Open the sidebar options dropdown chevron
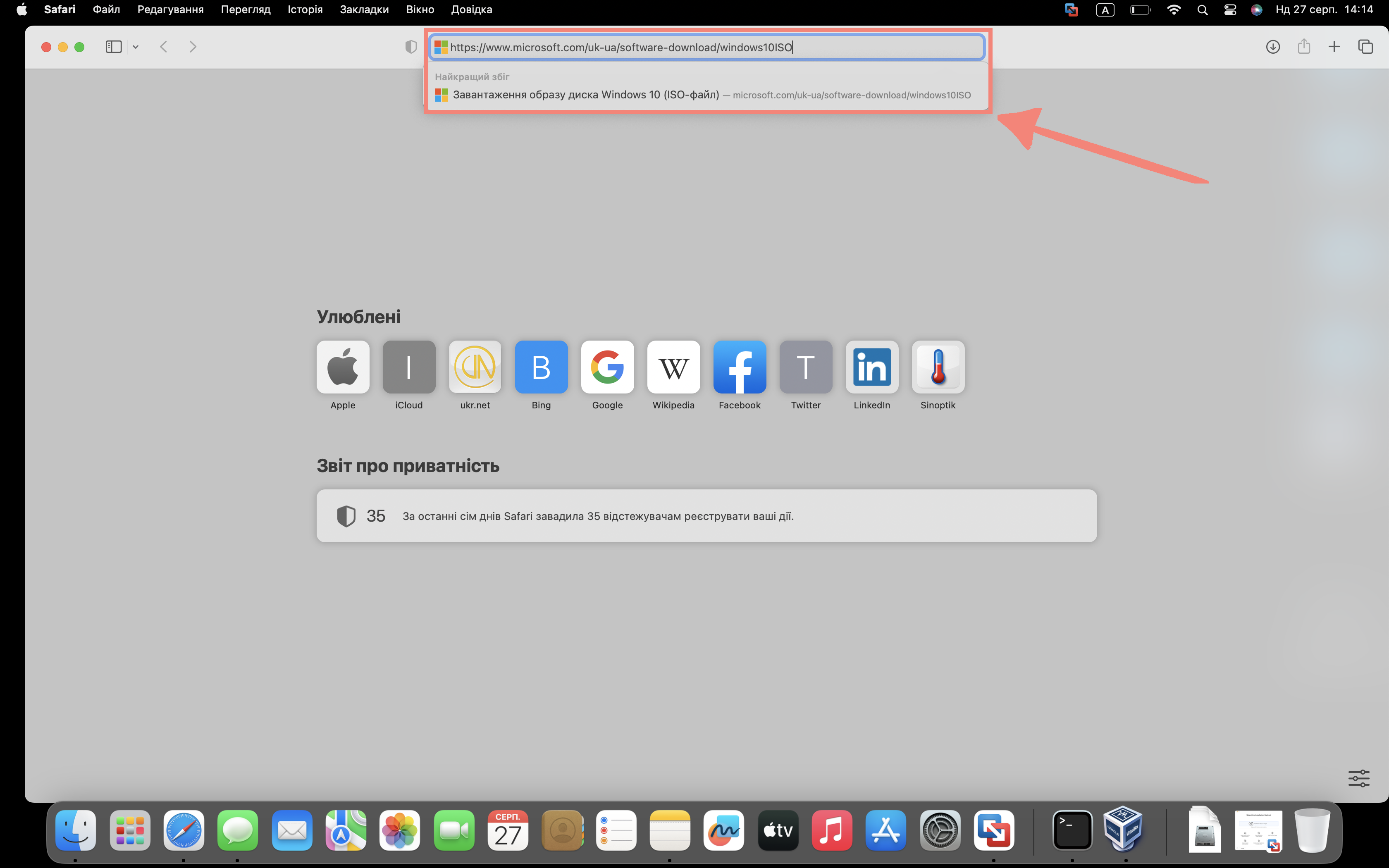 [x=136, y=47]
